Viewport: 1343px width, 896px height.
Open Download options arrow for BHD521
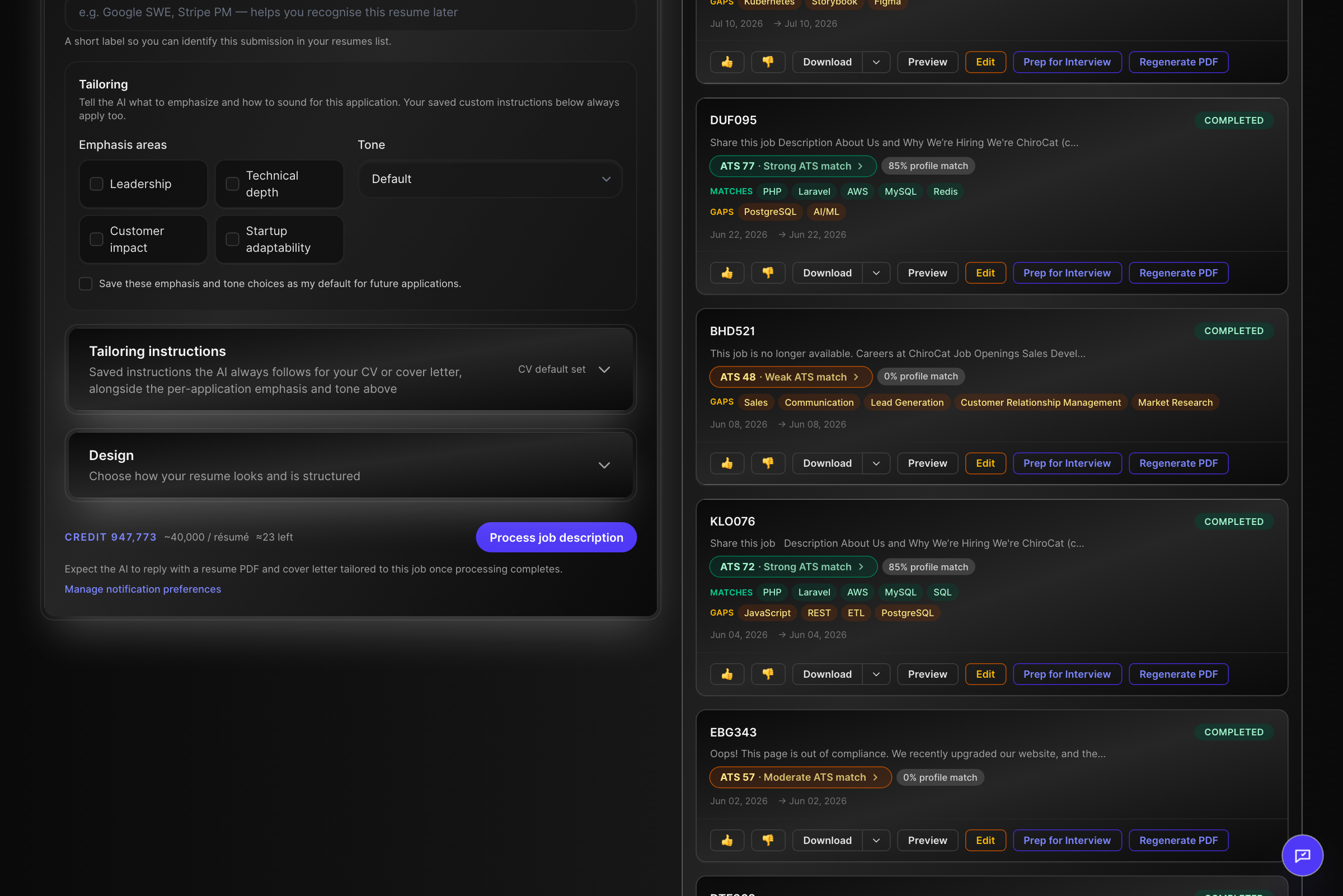tap(876, 463)
